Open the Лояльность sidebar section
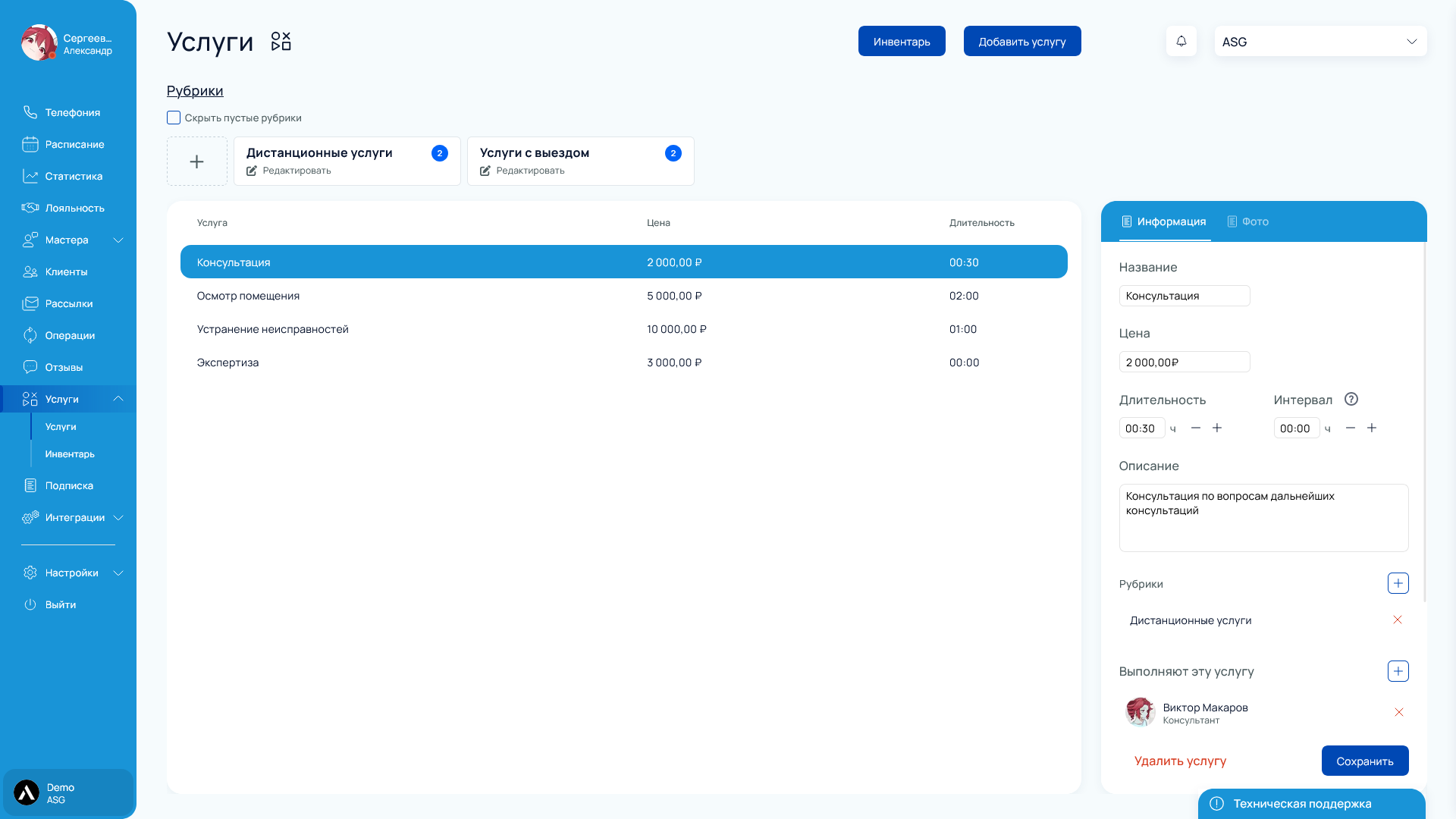The image size is (1456, 819). click(x=74, y=208)
